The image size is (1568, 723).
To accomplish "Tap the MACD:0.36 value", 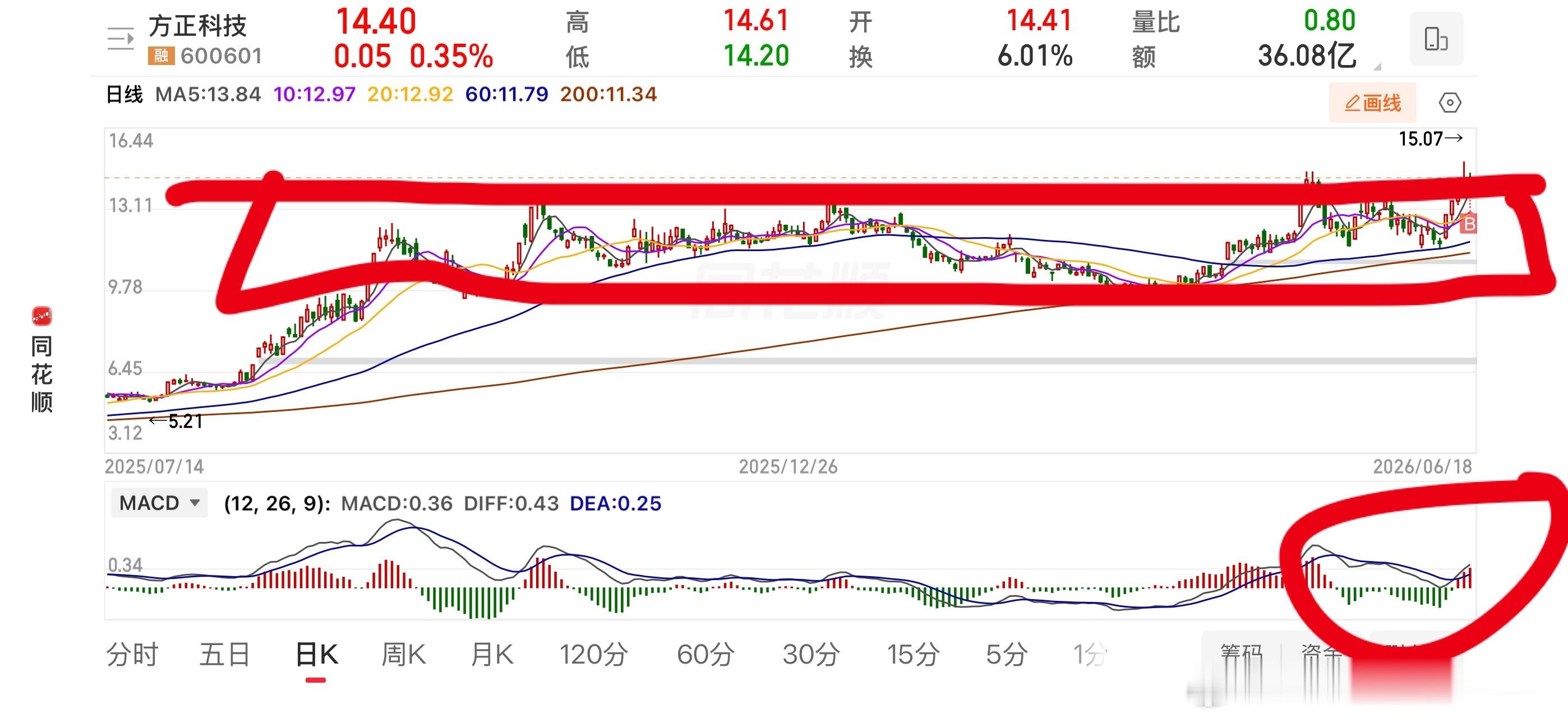I will (x=397, y=503).
